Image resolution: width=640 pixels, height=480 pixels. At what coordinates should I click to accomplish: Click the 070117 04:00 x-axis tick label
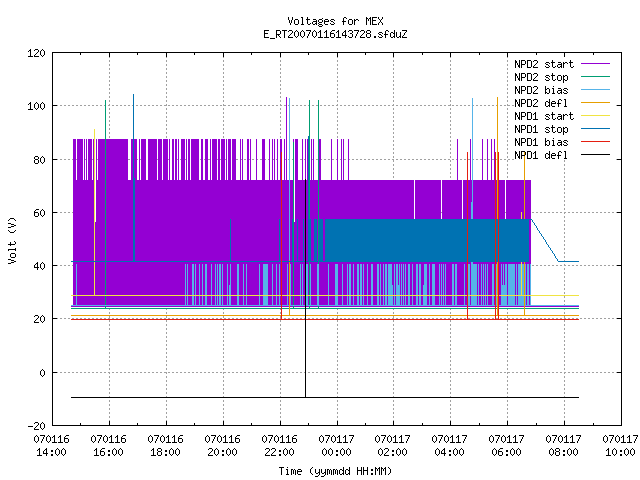[449, 446]
